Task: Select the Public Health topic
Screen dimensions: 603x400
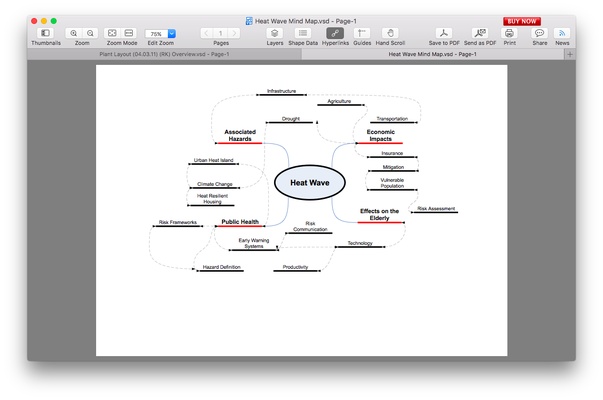Action: pyautogui.click(x=240, y=222)
